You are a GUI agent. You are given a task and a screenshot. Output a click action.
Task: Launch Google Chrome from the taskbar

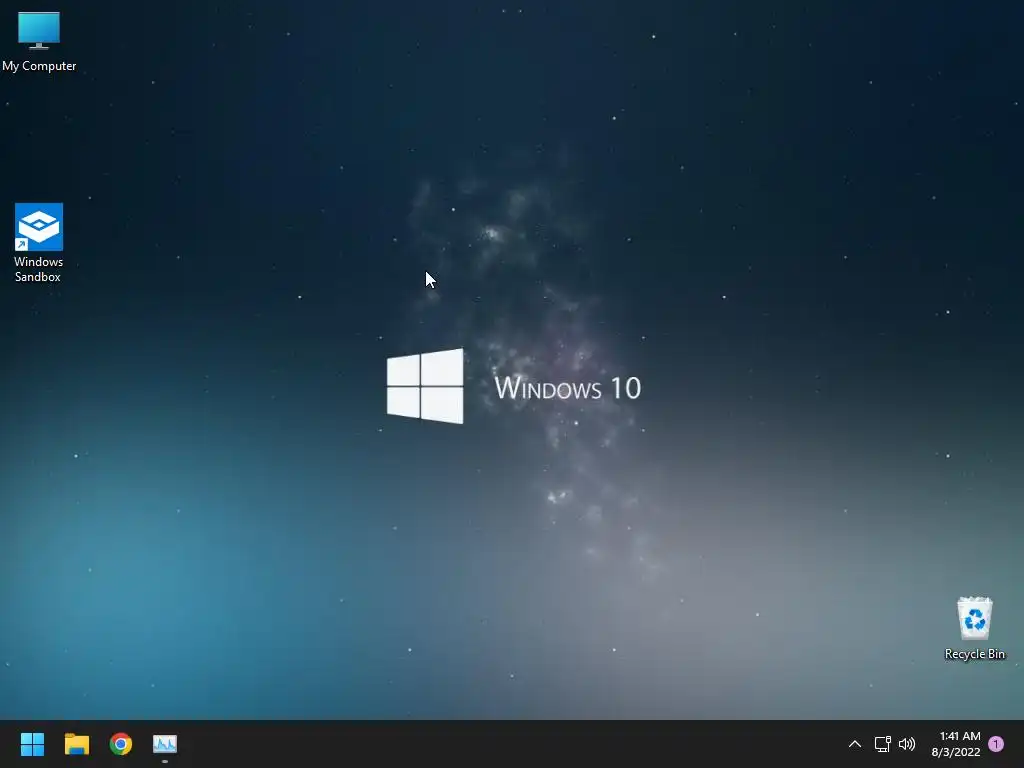click(121, 744)
